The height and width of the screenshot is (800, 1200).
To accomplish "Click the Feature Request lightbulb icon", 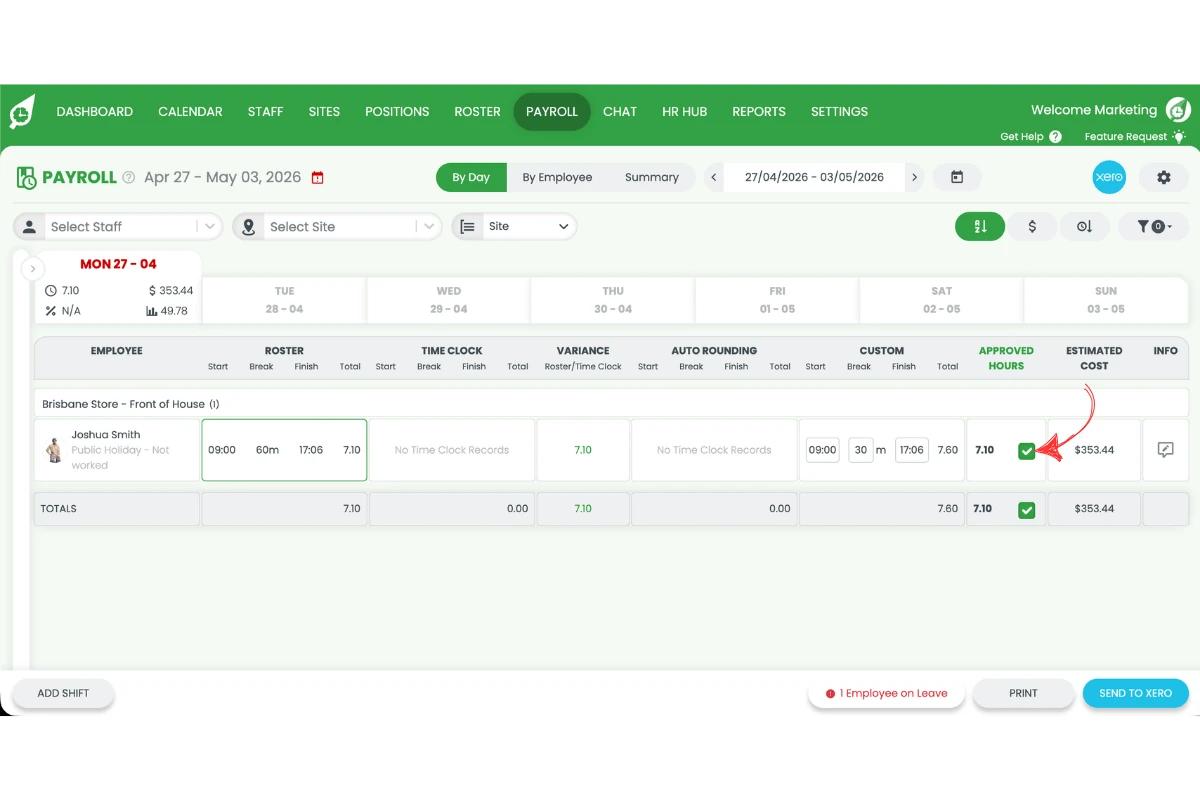I will (x=1179, y=136).
